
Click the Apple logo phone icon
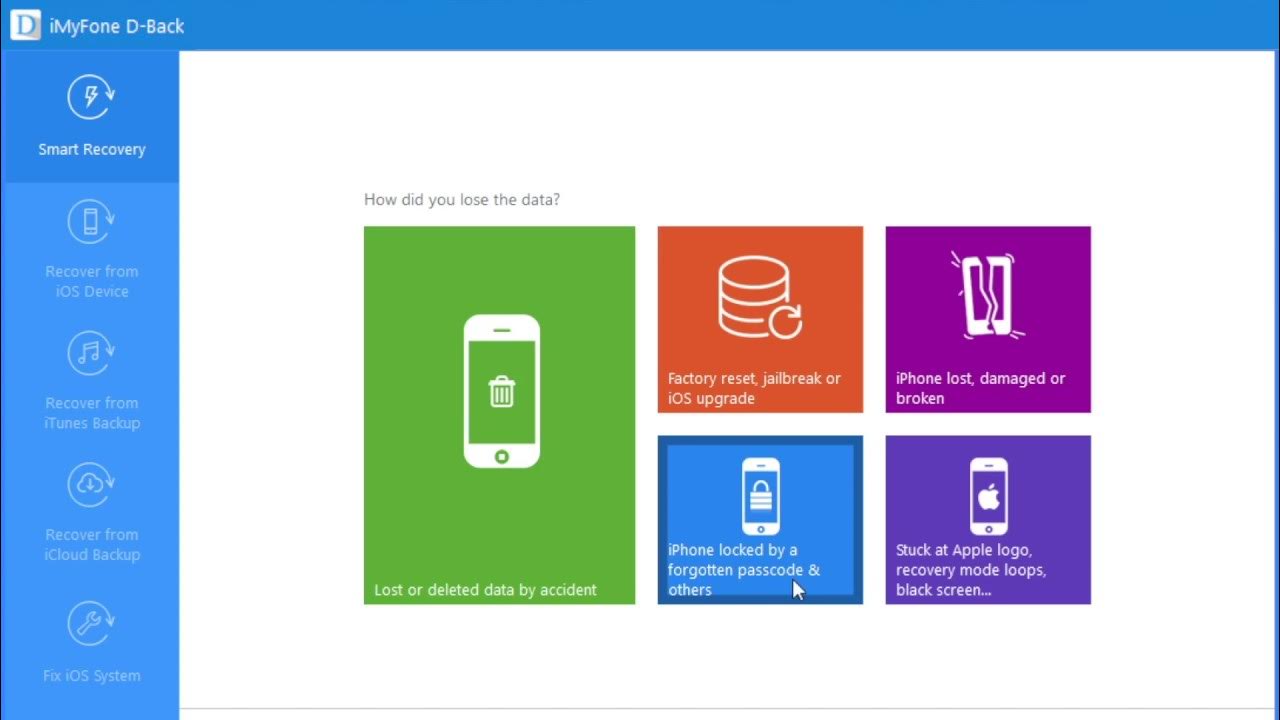(989, 495)
